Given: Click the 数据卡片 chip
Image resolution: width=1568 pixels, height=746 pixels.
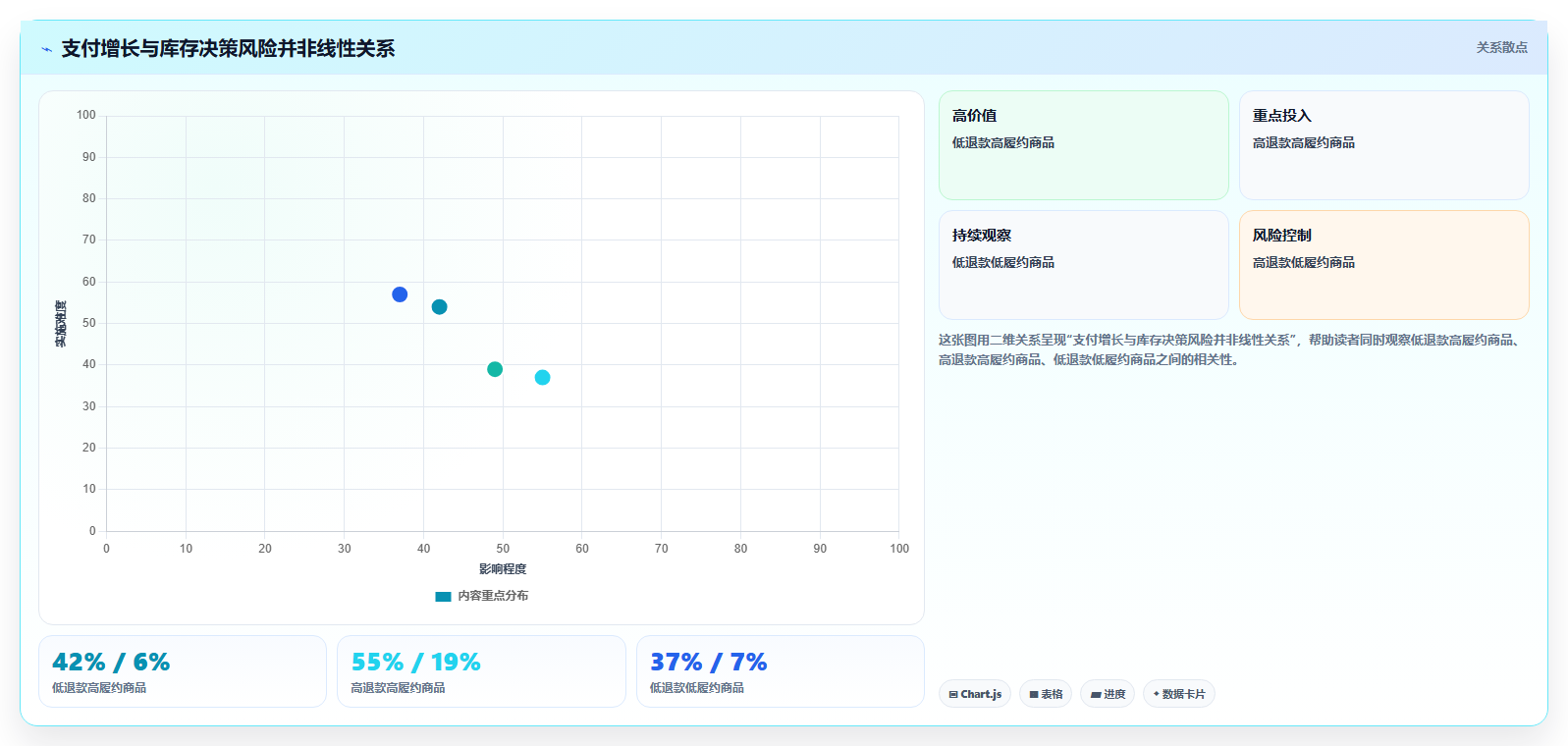Looking at the screenshot, I should click(x=1178, y=694).
